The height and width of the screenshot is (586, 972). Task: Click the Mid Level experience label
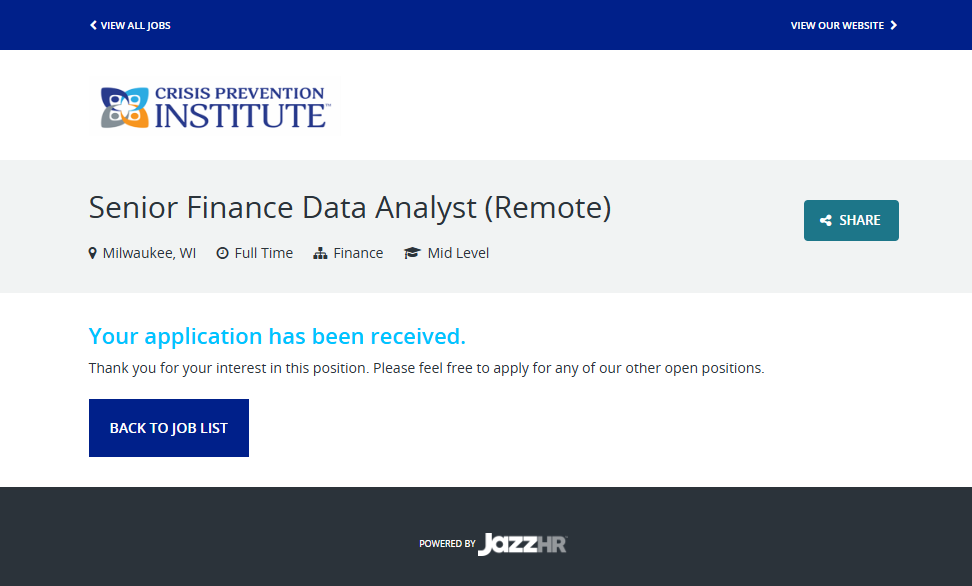click(458, 253)
